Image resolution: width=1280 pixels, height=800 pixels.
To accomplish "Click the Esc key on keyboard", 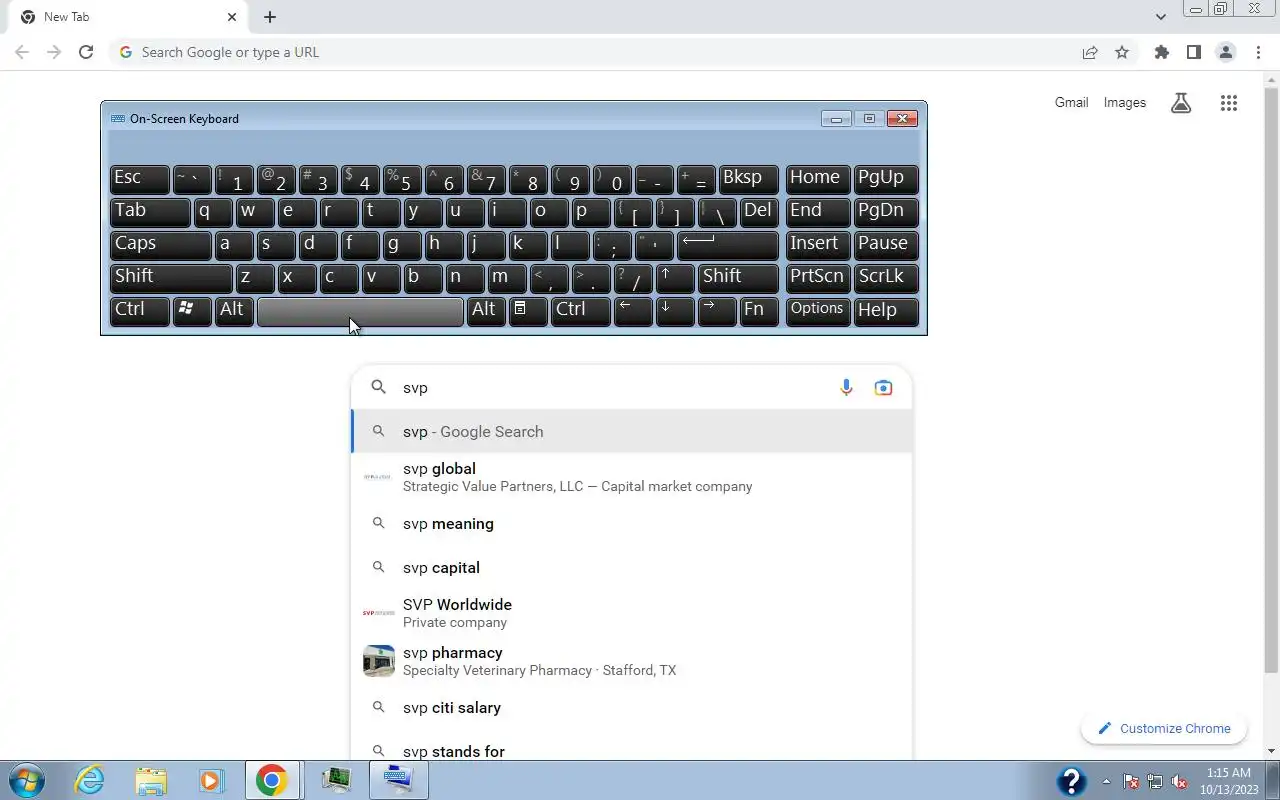I will (x=139, y=178).
